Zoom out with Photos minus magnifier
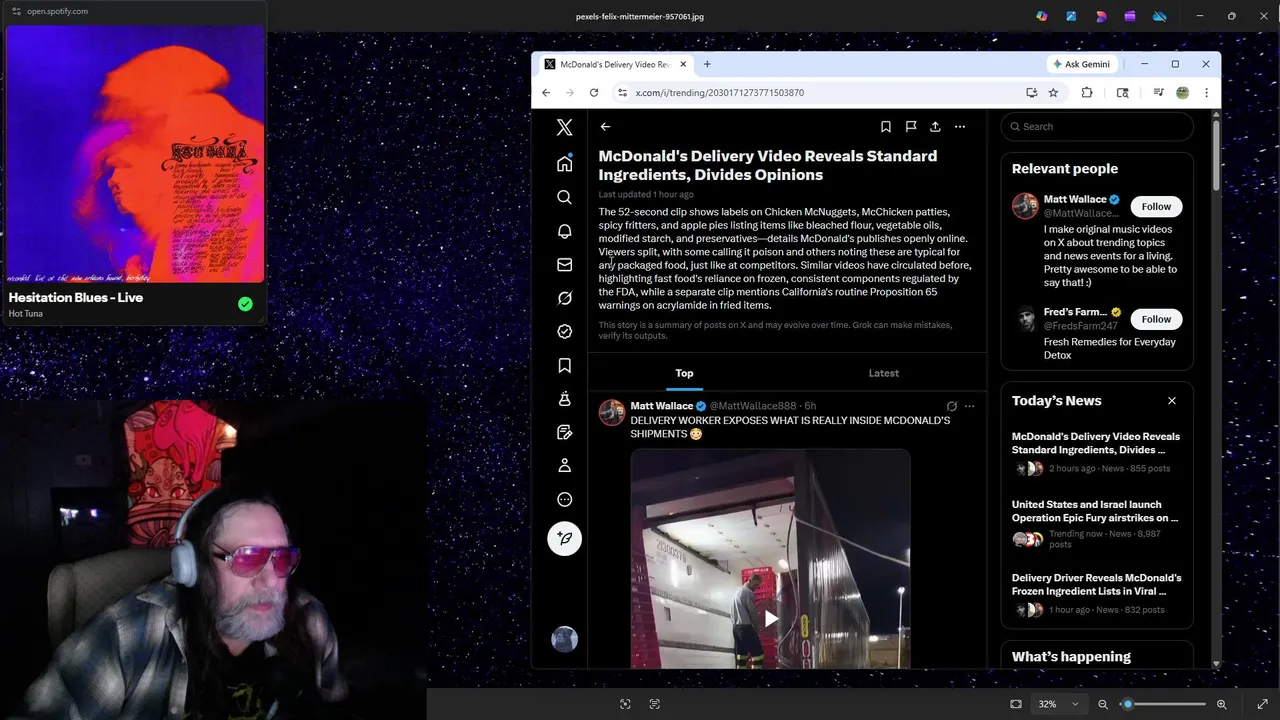Viewport: 1280px width, 720px height. tap(1103, 704)
